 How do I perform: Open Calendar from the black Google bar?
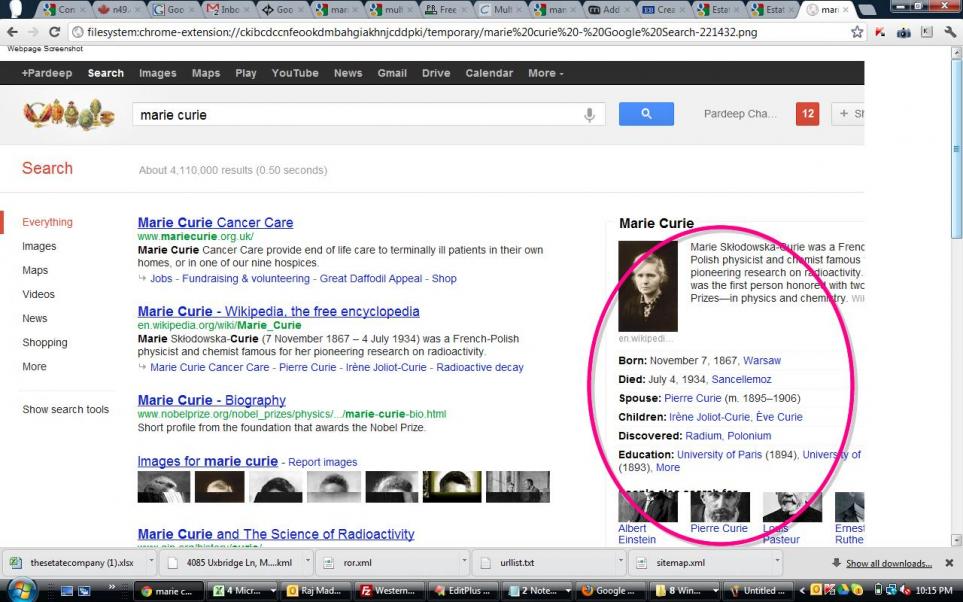489,73
